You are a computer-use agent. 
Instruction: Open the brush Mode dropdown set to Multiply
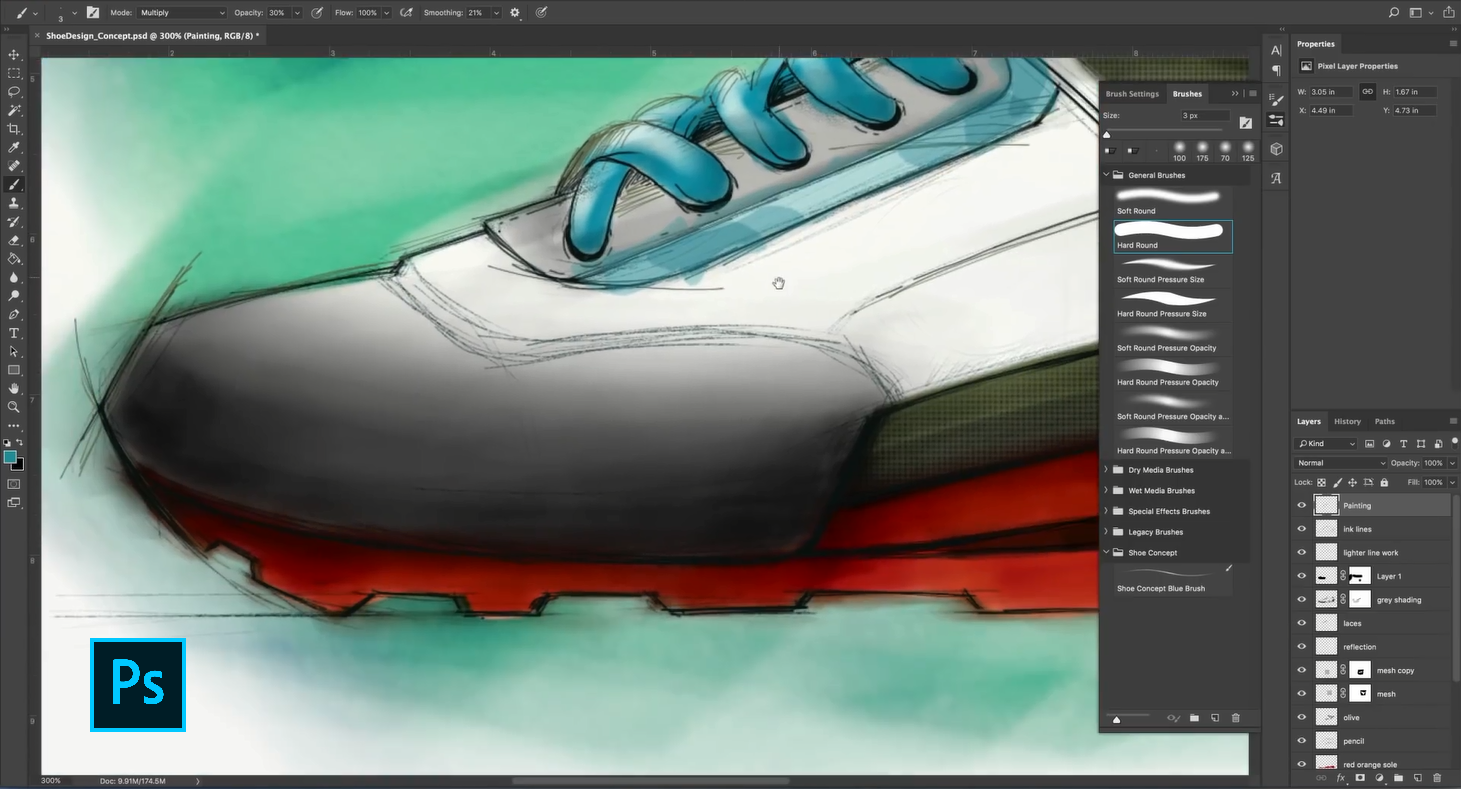181,13
